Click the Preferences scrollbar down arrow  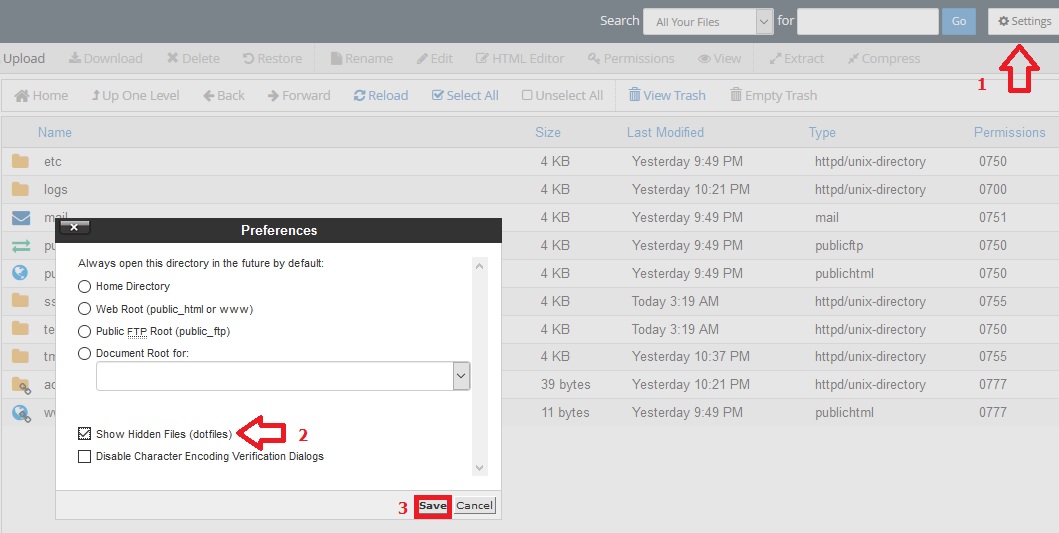(x=480, y=467)
